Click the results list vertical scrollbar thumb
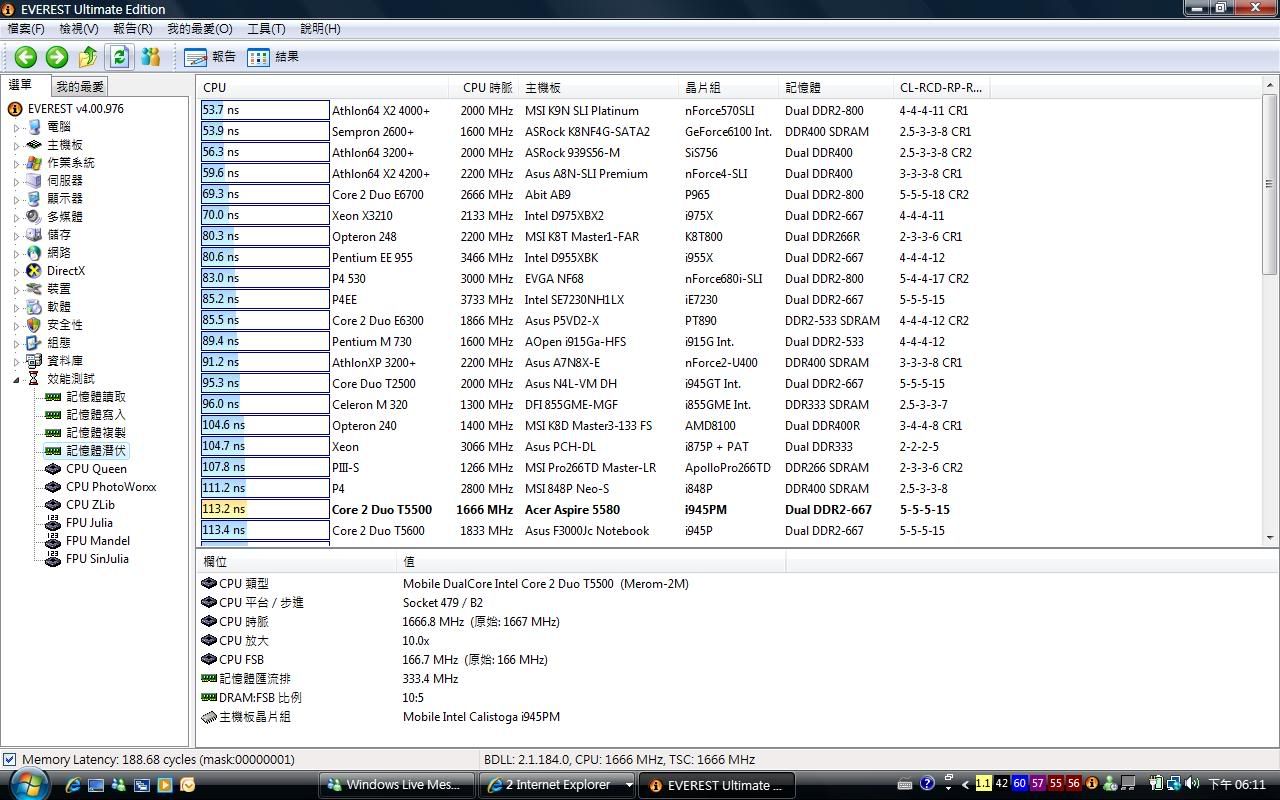 1270,185
